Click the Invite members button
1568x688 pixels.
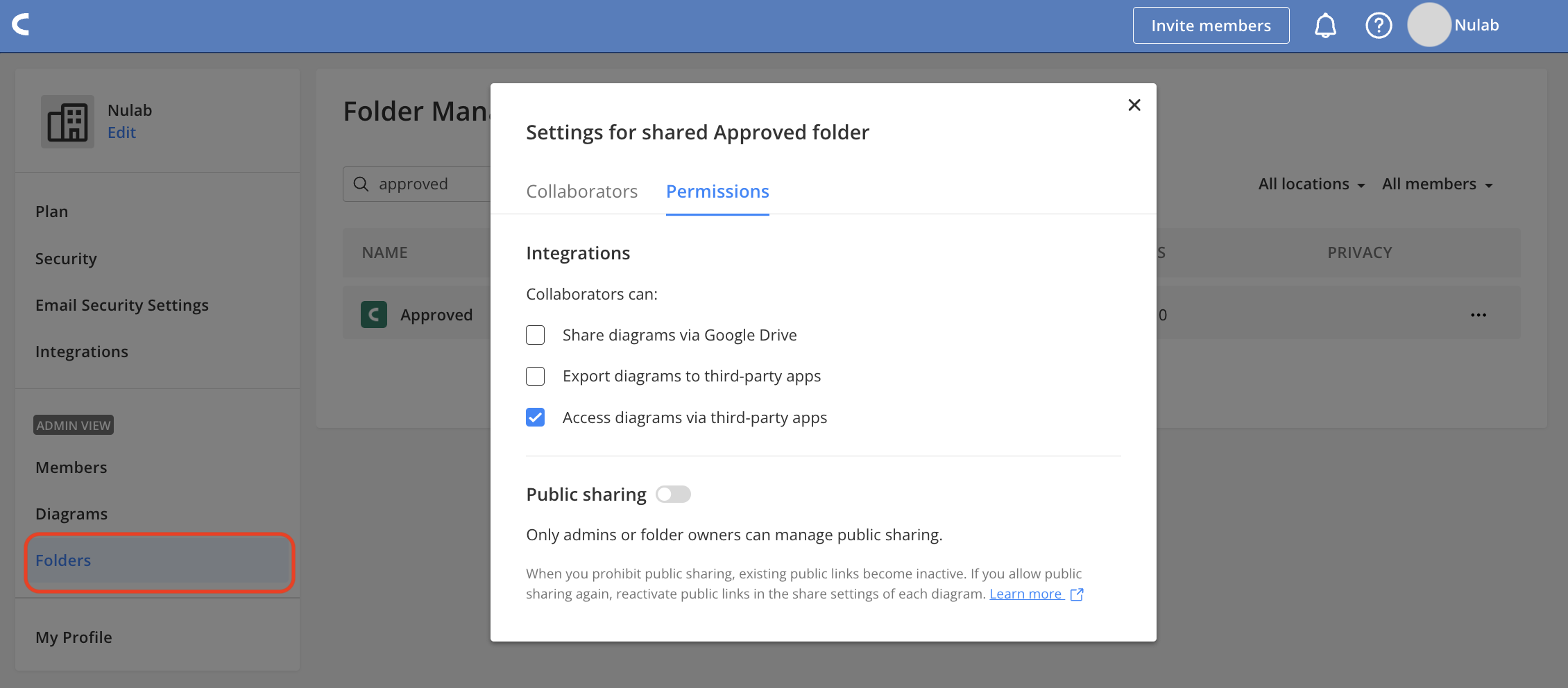point(1211,26)
